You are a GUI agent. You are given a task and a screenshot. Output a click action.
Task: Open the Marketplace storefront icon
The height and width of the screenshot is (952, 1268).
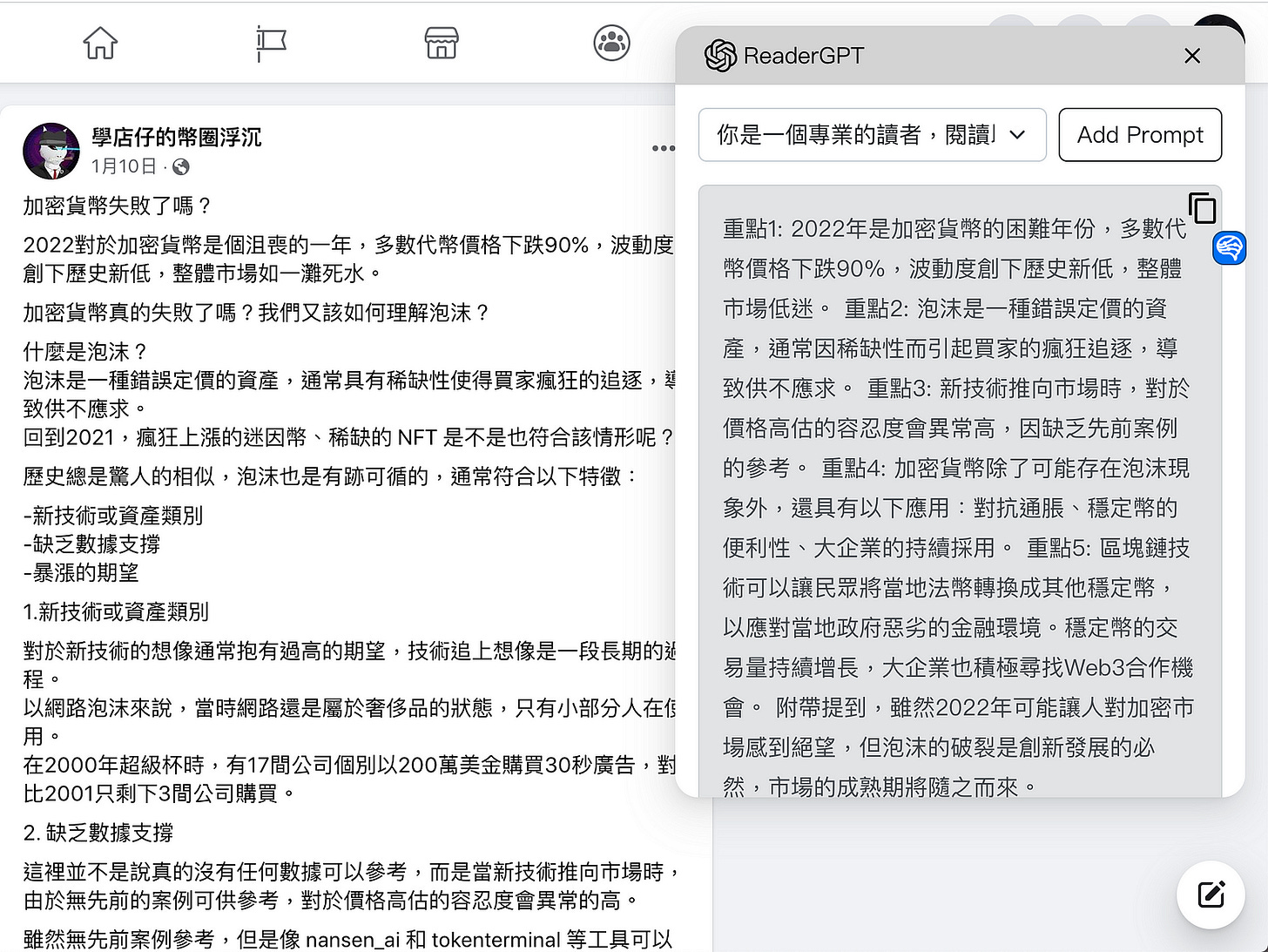click(442, 43)
